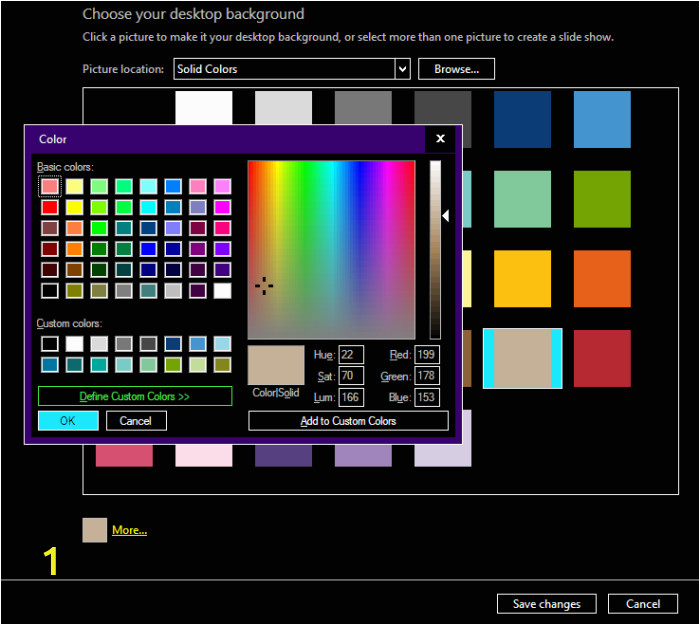Click the Hue input field
The image size is (700, 625).
[x=351, y=355]
